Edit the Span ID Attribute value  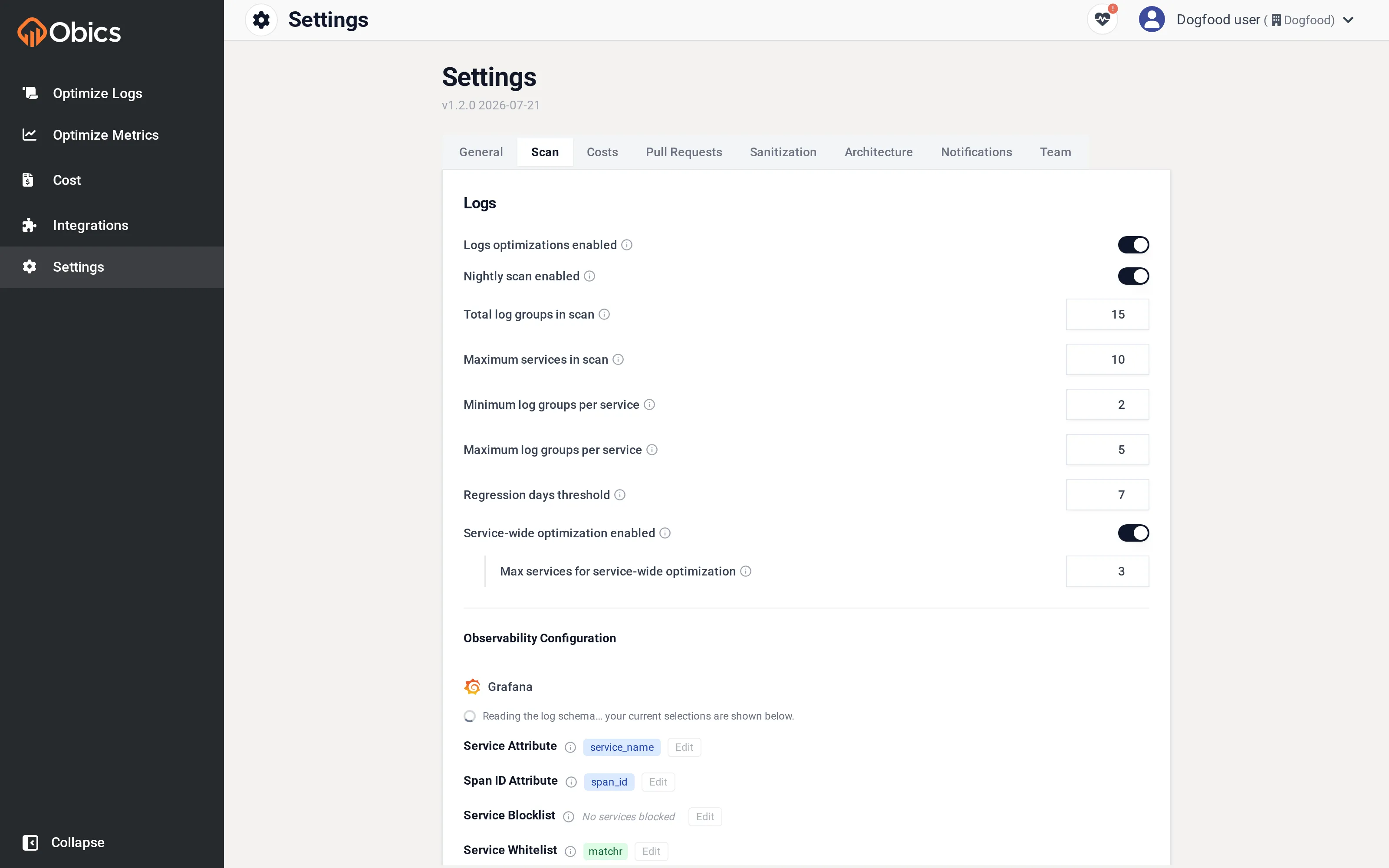(x=658, y=782)
